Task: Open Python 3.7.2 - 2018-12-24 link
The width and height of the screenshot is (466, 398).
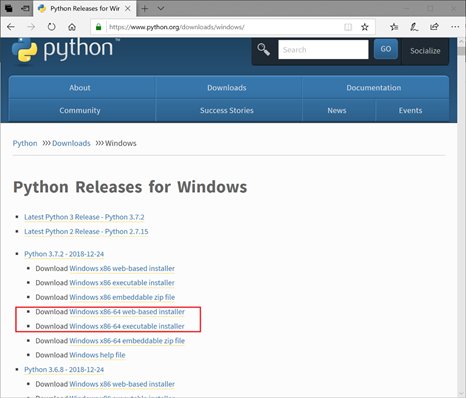Action: coord(64,254)
